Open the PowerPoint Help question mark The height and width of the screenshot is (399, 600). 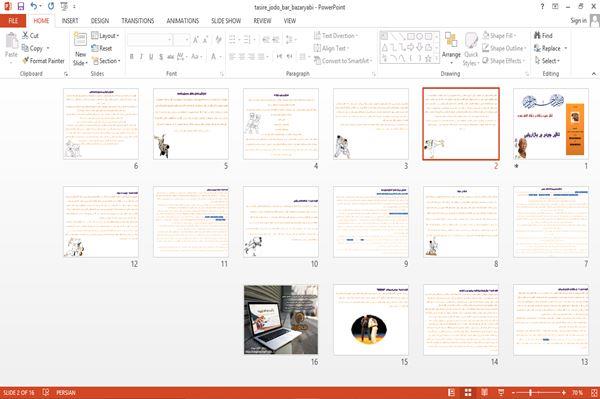542,7
